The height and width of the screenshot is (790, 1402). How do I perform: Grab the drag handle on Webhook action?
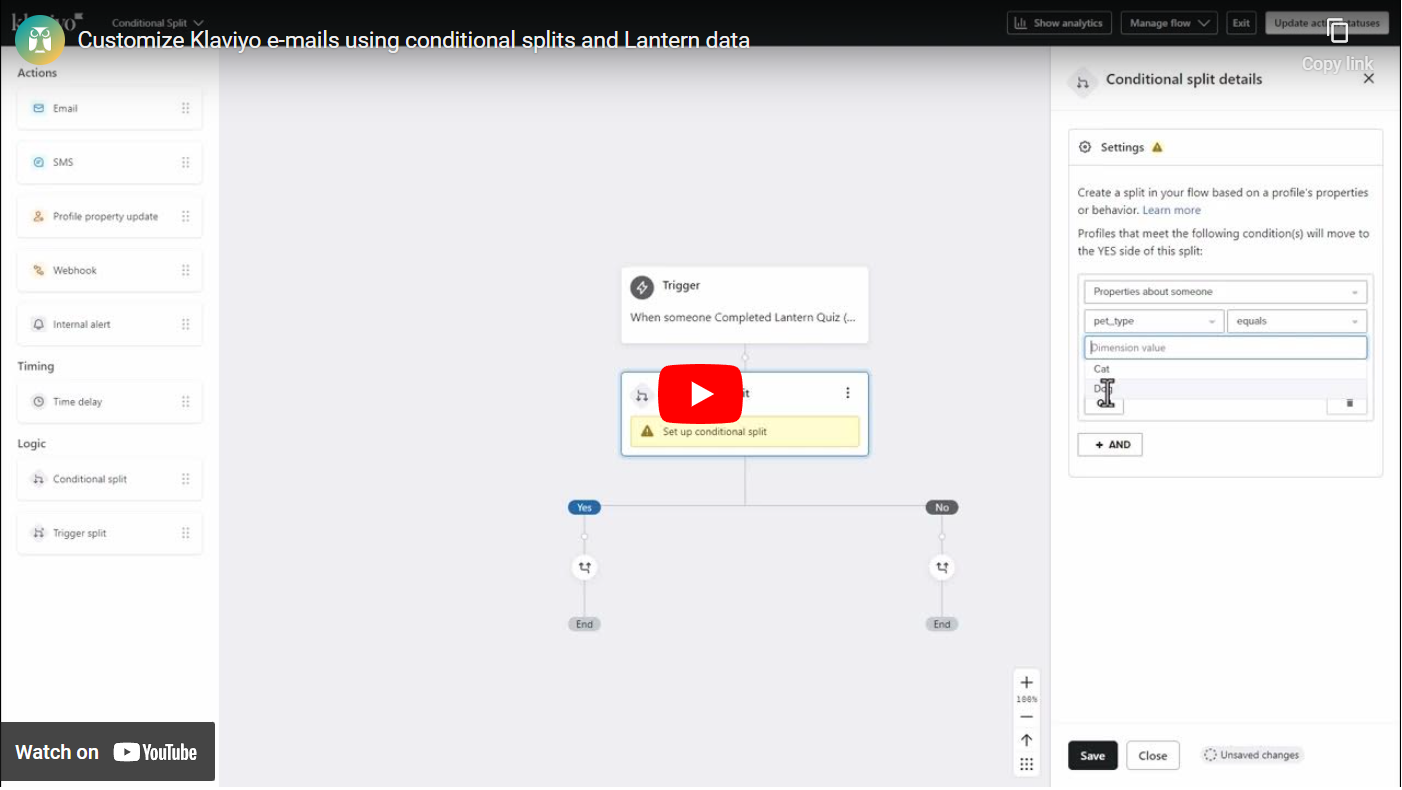185,270
